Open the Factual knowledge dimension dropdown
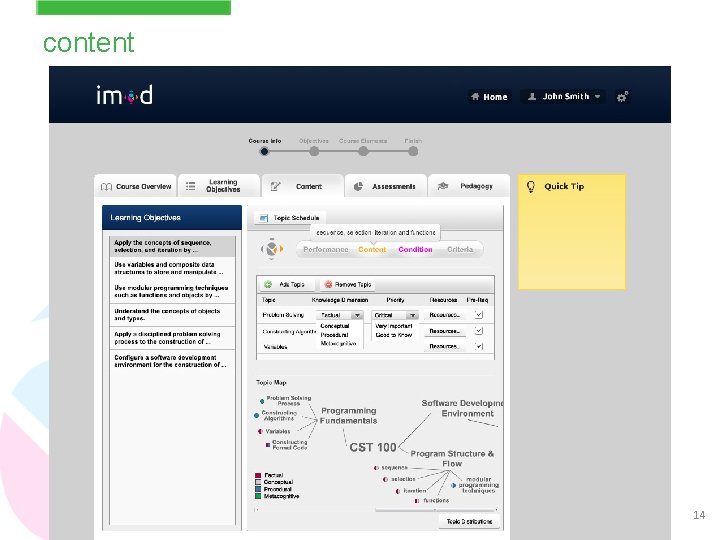 tap(339, 315)
